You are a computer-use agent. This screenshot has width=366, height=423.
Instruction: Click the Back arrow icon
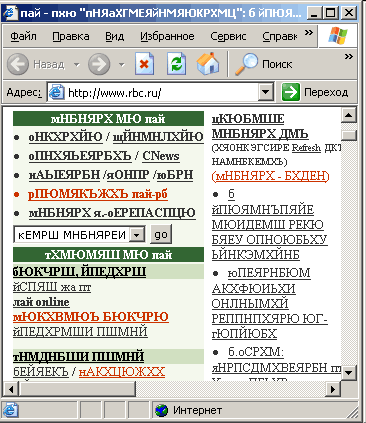[x=18, y=64]
